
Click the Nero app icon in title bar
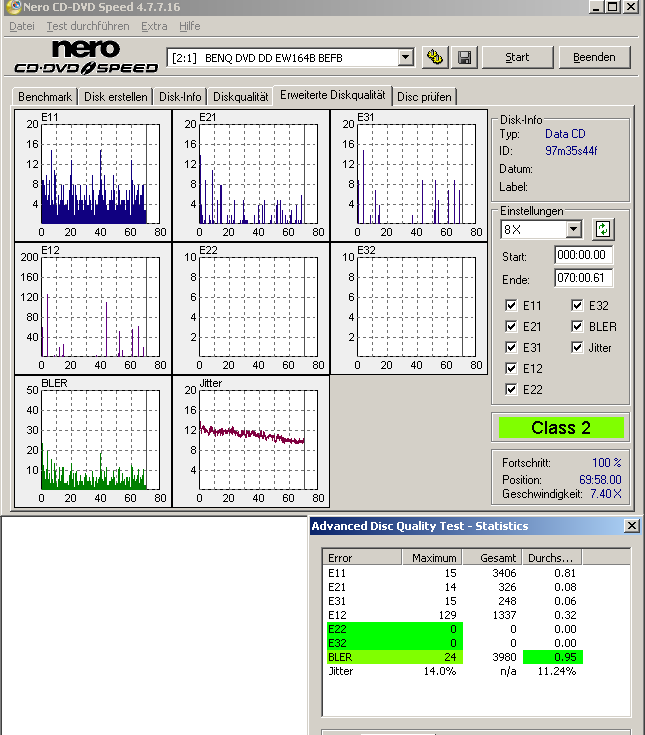point(11,7)
